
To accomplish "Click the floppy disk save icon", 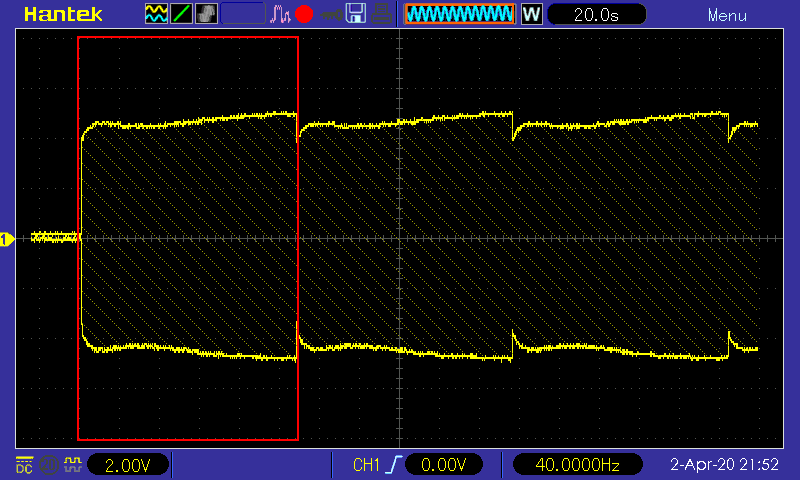I will [x=356, y=14].
